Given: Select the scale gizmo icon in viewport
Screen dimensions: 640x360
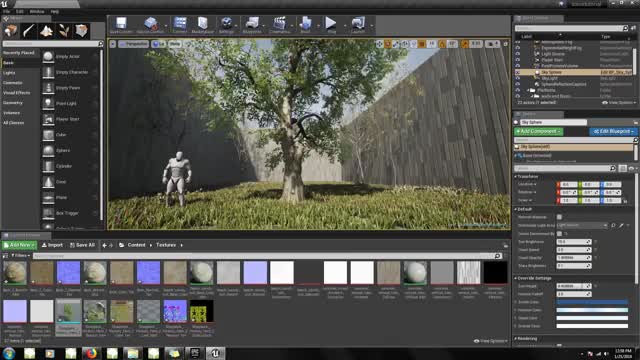Looking at the screenshot, I should click(396, 44).
